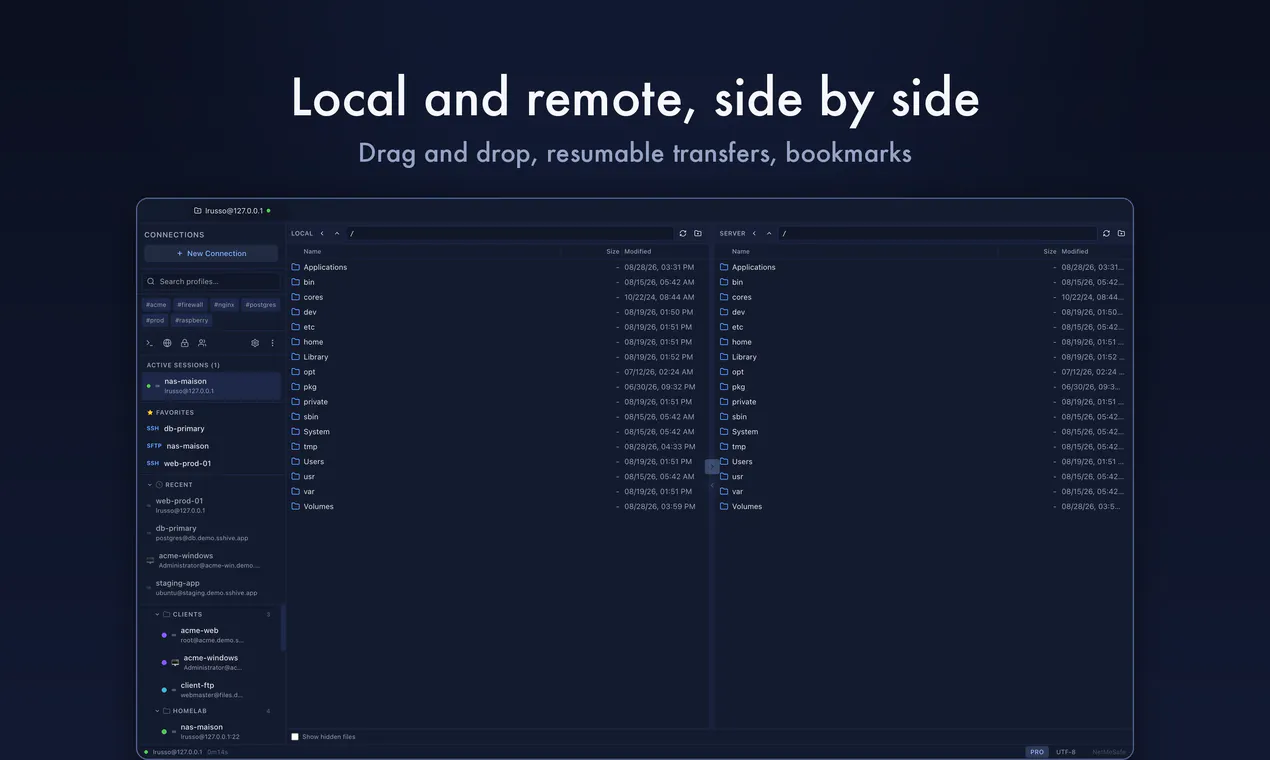Select client-ftp in the CLIENTS group
1270x760 pixels.
coord(211,690)
